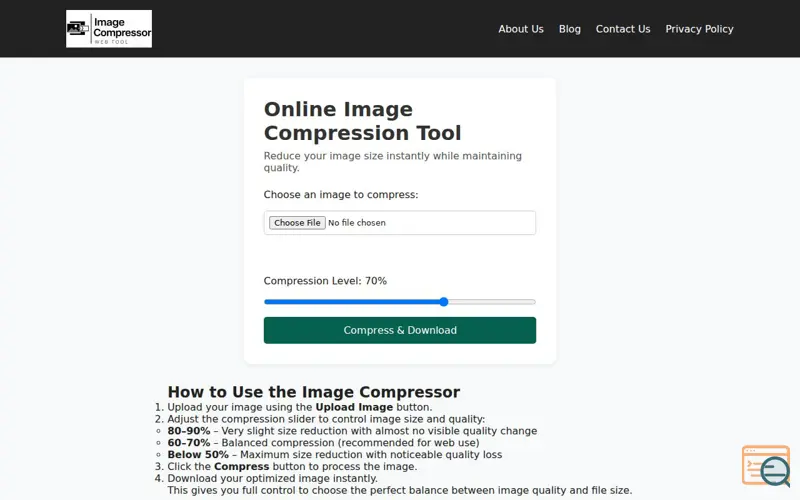Click 'Download your optimized image instantly' step
Image resolution: width=800 pixels, height=500 pixels.
(272, 479)
